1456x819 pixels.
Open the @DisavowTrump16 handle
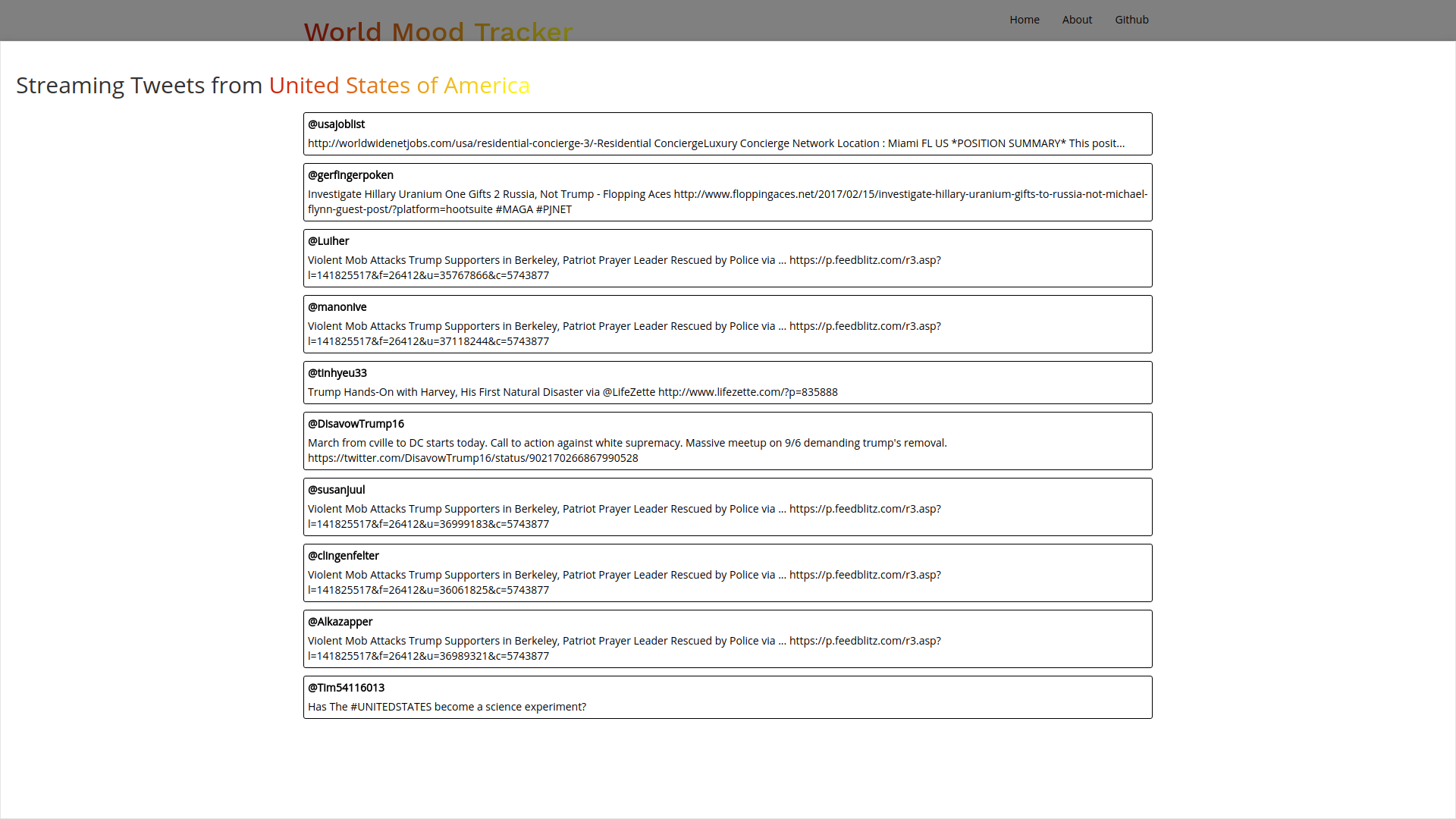(x=356, y=424)
